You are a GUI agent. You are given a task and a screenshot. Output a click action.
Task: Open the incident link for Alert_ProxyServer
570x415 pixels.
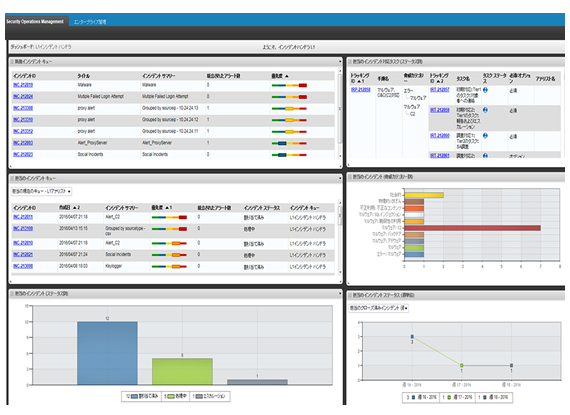[x=23, y=143]
